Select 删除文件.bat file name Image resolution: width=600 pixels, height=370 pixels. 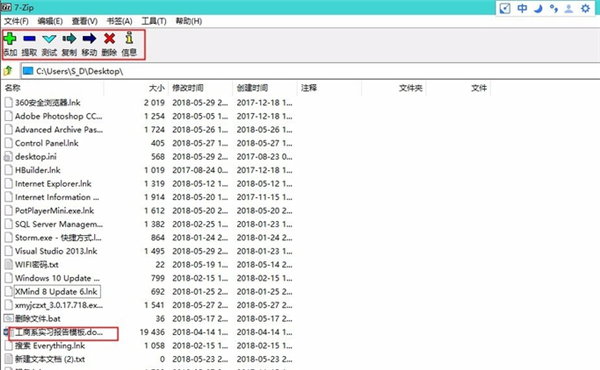pyautogui.click(x=38, y=318)
